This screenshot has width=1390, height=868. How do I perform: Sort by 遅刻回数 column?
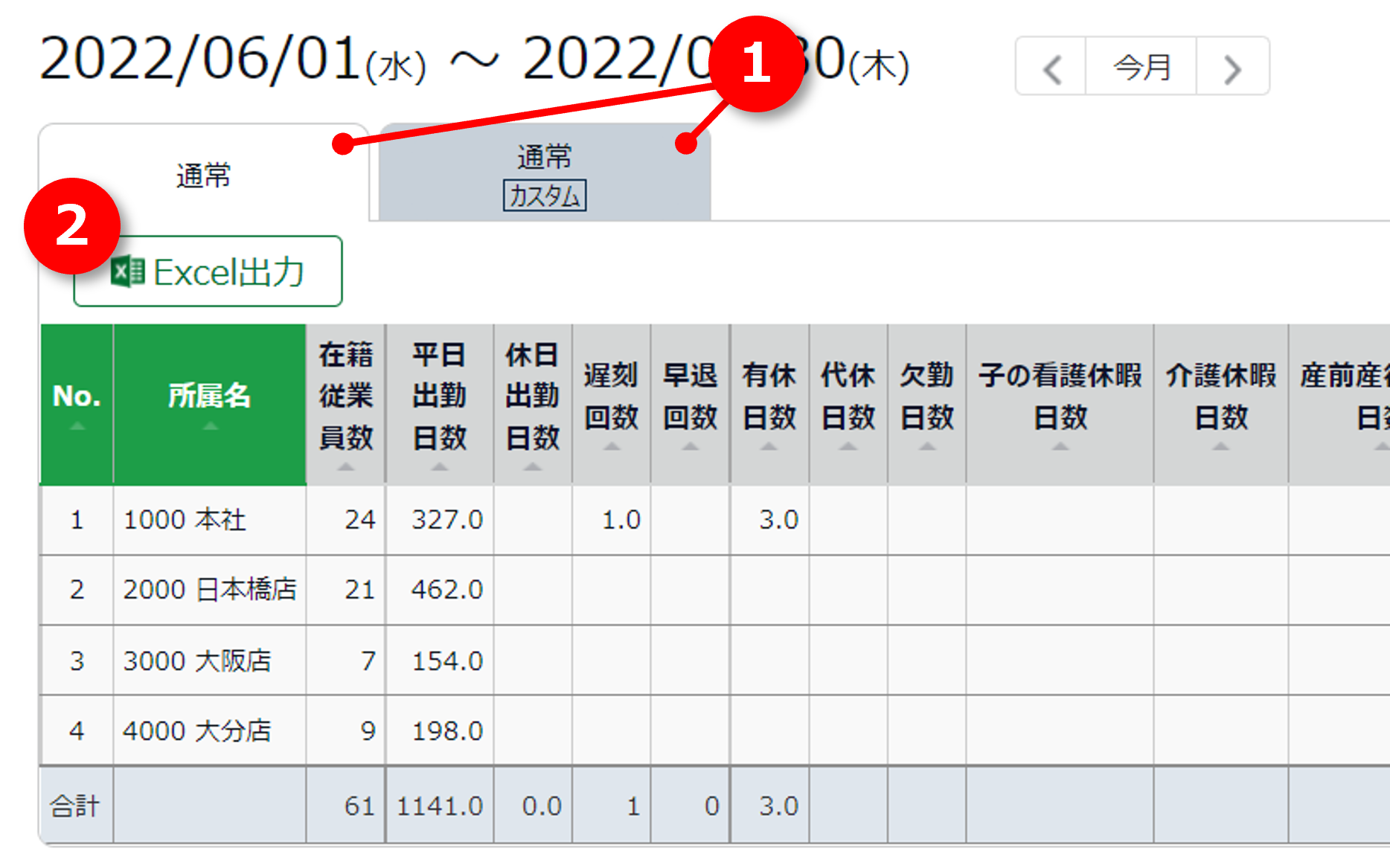[611, 404]
